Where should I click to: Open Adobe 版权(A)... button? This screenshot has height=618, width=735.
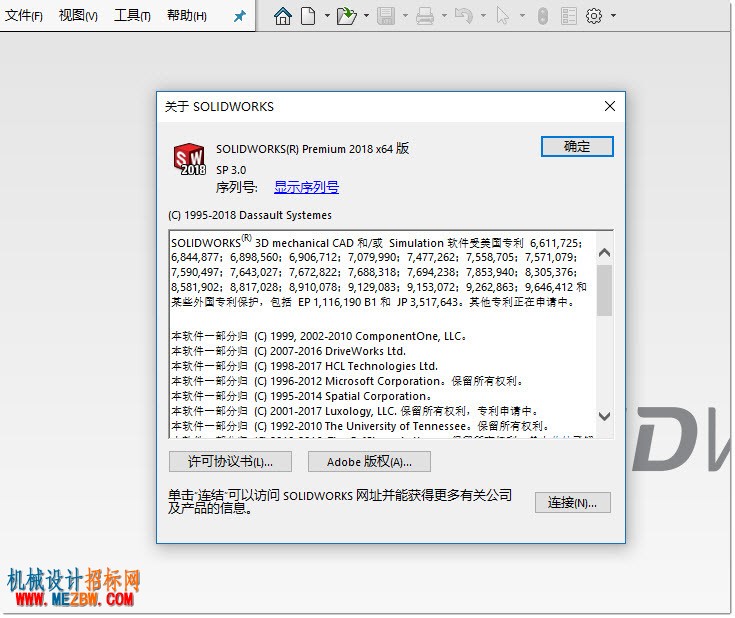369,462
